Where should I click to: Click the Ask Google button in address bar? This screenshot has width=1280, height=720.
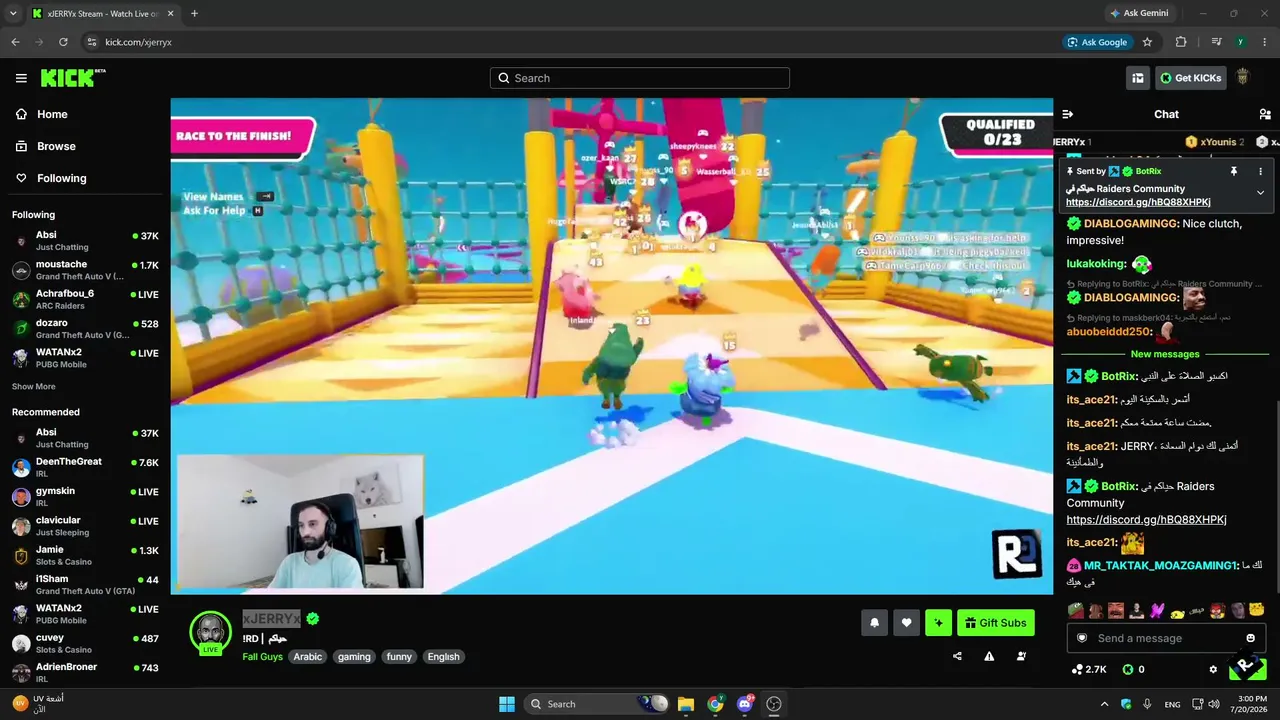coord(1097,42)
